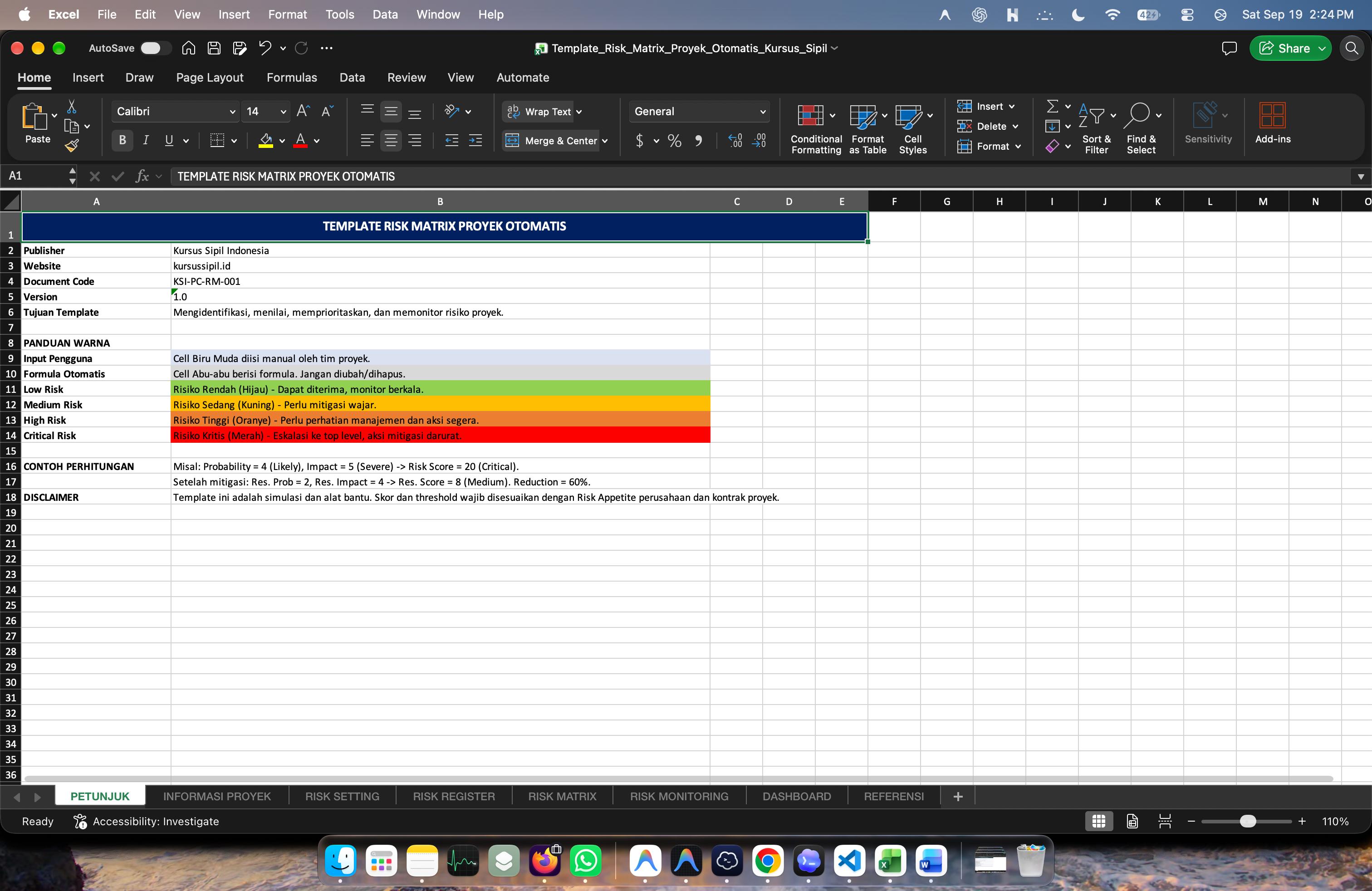Click the Decrease Indent icon

(452, 140)
